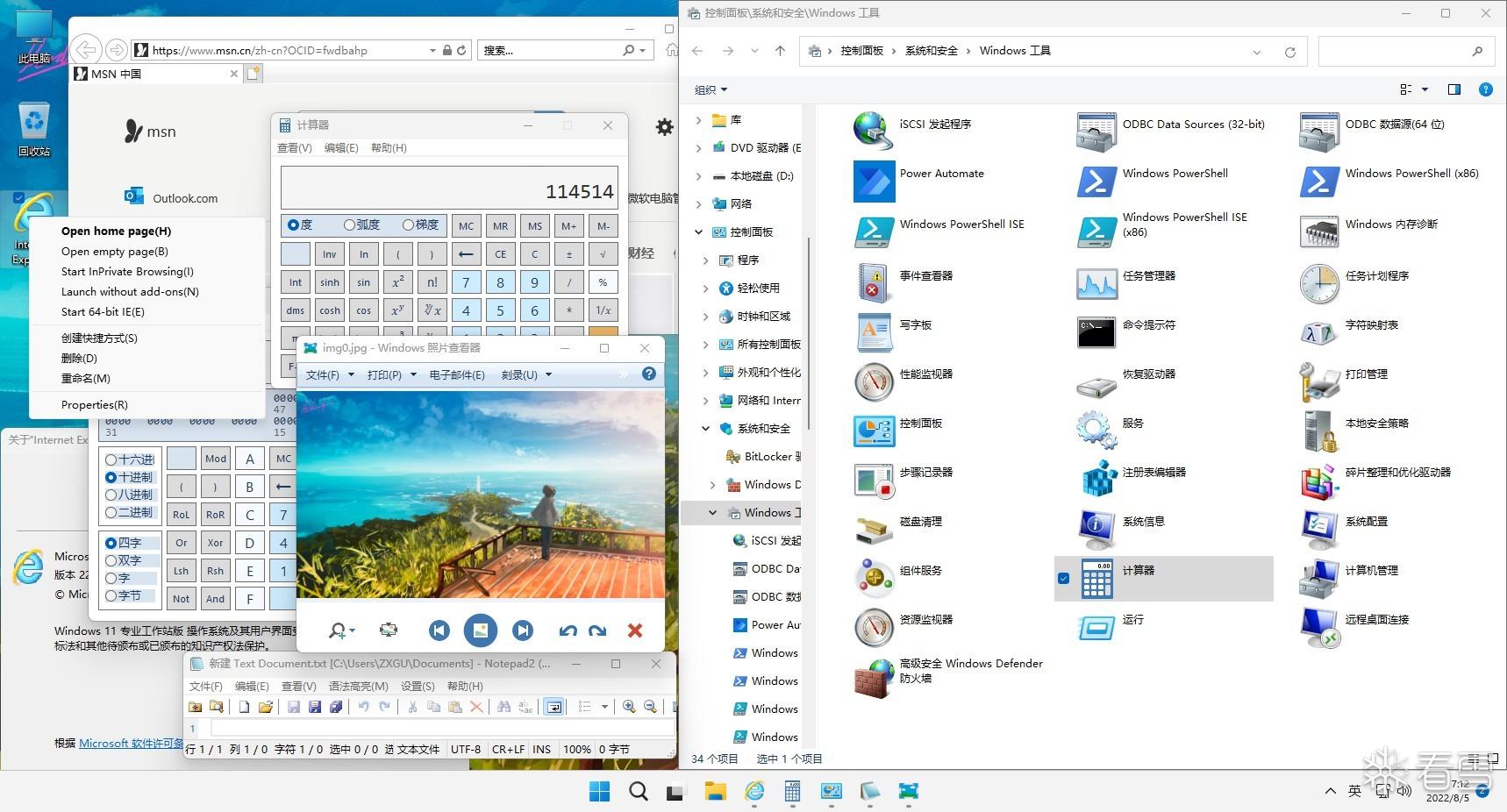
Task: Open Outlook.com link on MSN
Action: (x=185, y=198)
